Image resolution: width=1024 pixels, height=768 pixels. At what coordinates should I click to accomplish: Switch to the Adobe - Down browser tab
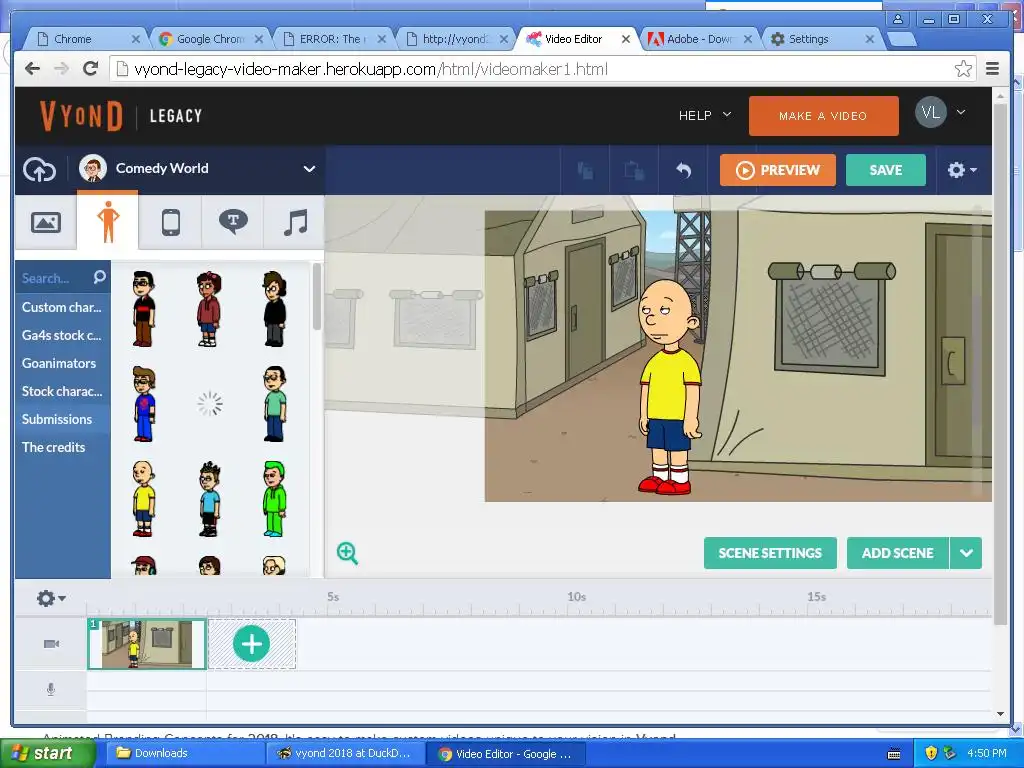[699, 39]
